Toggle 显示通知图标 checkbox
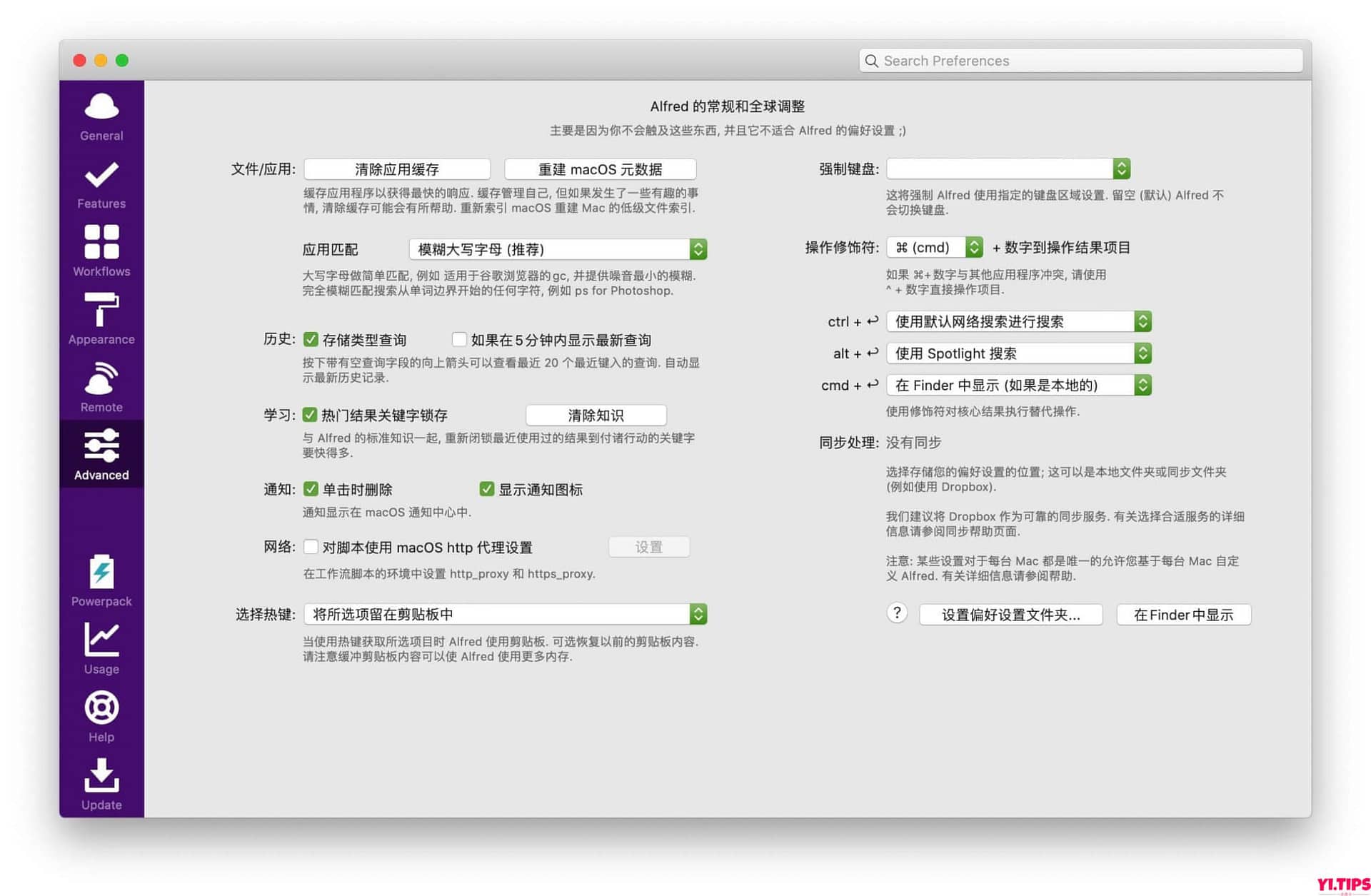 tap(487, 489)
